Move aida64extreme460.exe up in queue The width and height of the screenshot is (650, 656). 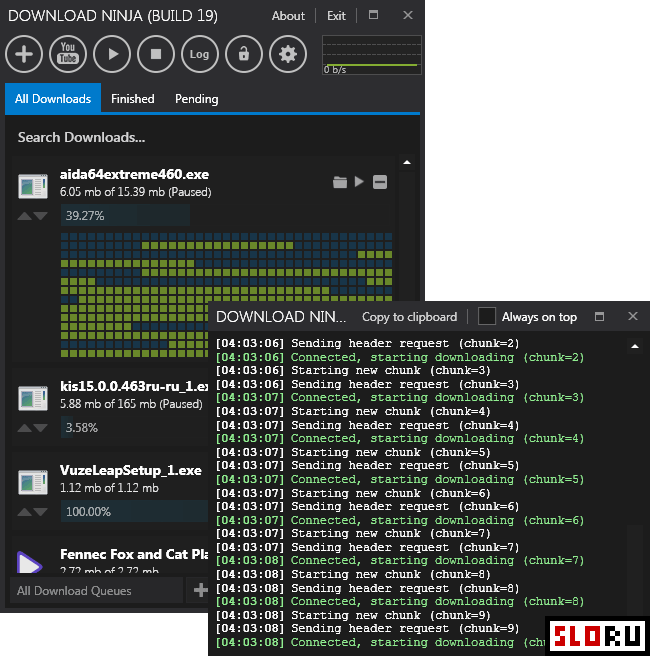pos(24,216)
